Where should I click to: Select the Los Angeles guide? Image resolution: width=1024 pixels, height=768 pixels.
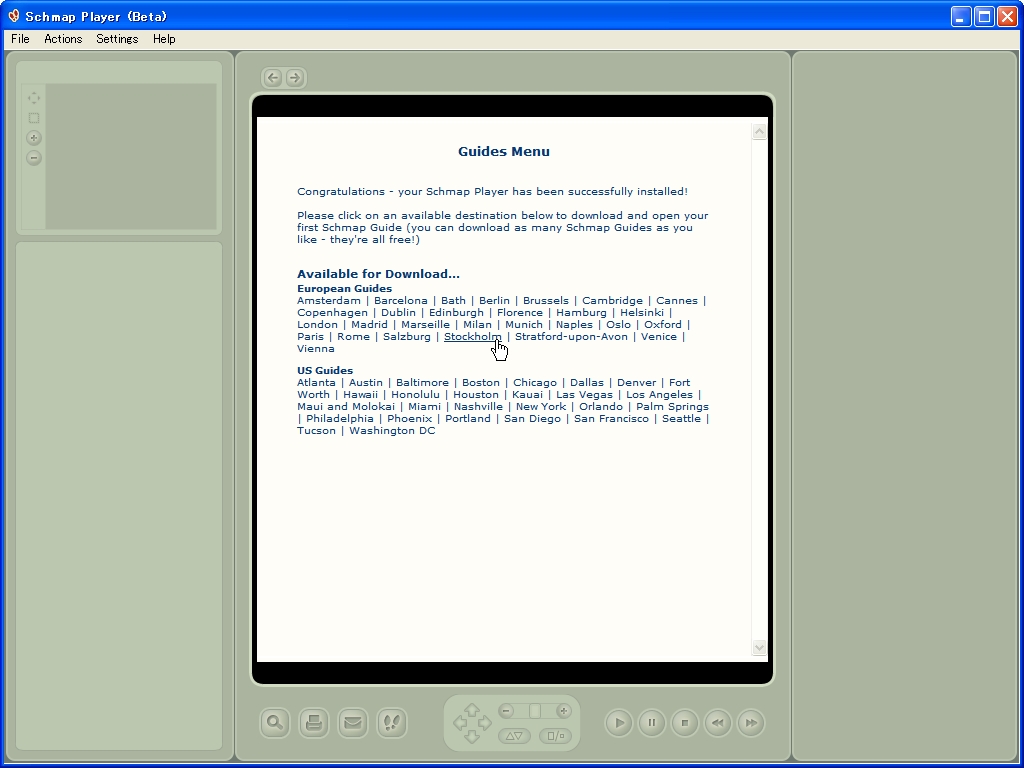(659, 395)
